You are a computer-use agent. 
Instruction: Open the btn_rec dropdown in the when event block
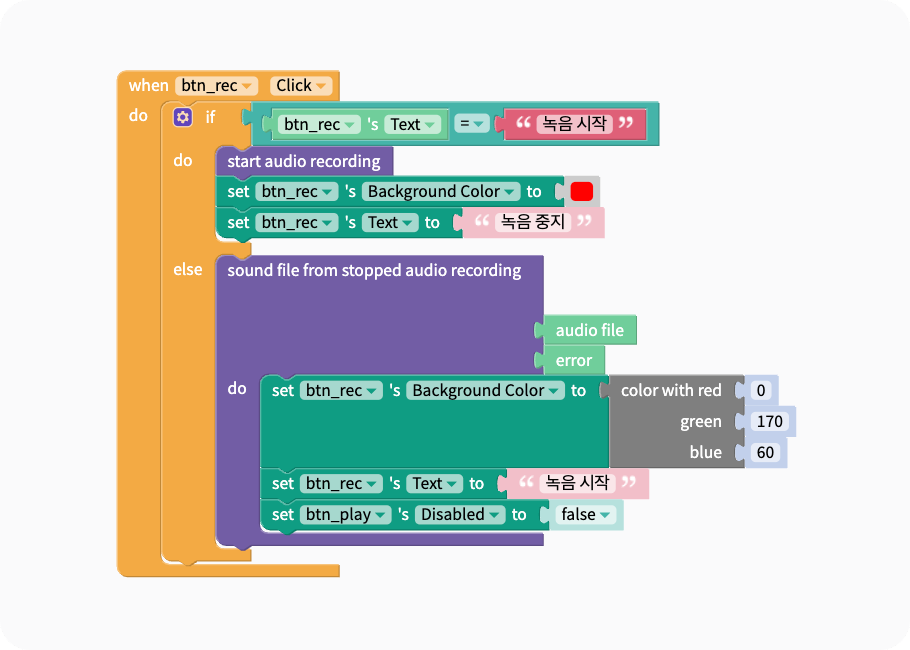tap(216, 86)
